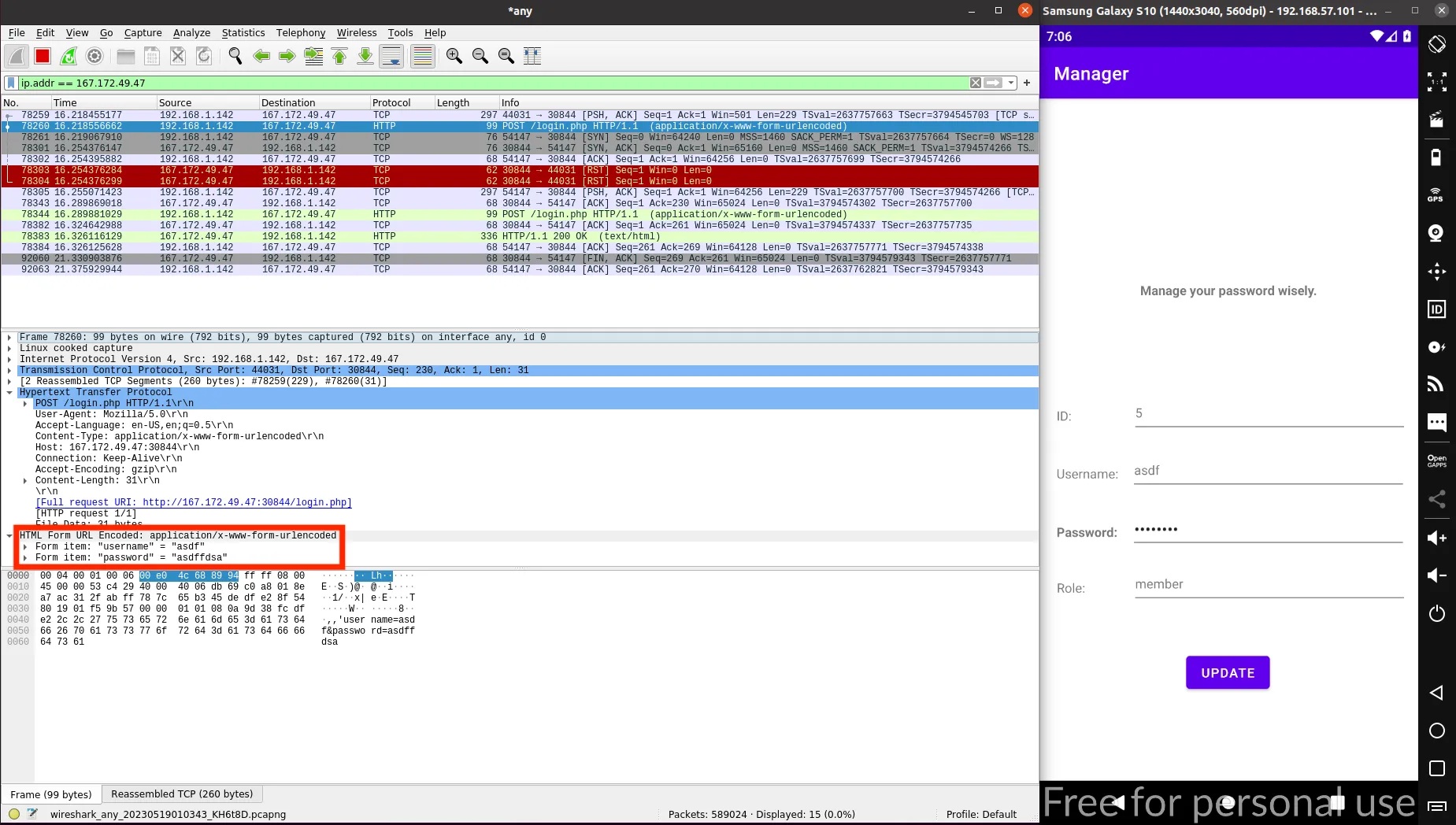Viewport: 1456px width, 825px height.
Task: Open expert information status bar icon
Action: coord(14,814)
